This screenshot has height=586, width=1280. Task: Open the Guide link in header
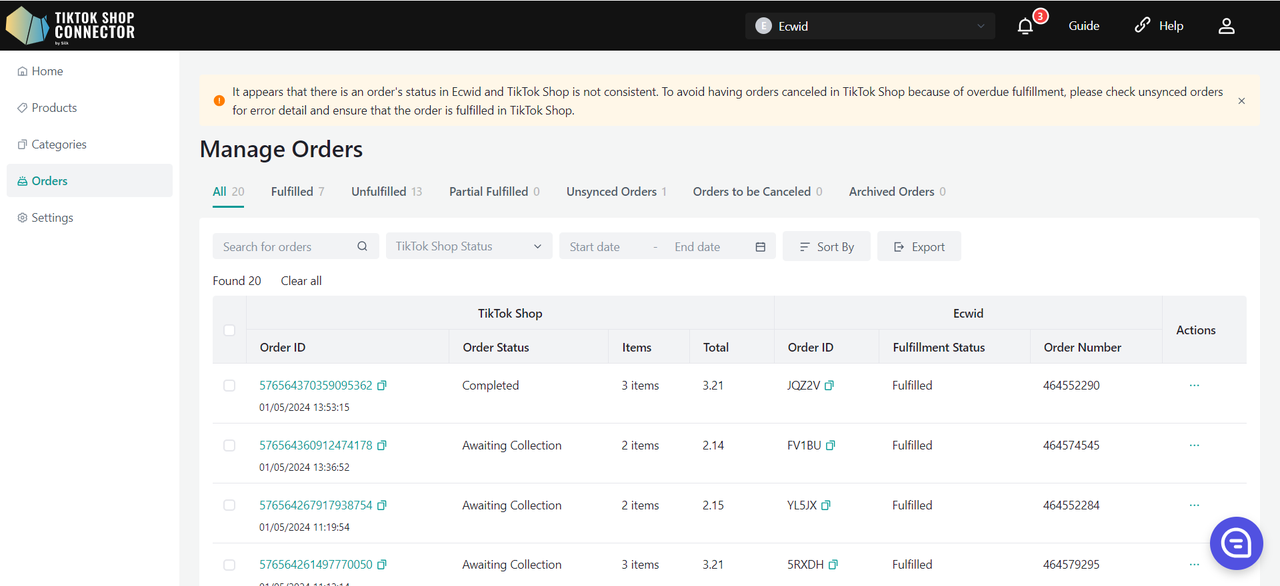pyautogui.click(x=1084, y=26)
